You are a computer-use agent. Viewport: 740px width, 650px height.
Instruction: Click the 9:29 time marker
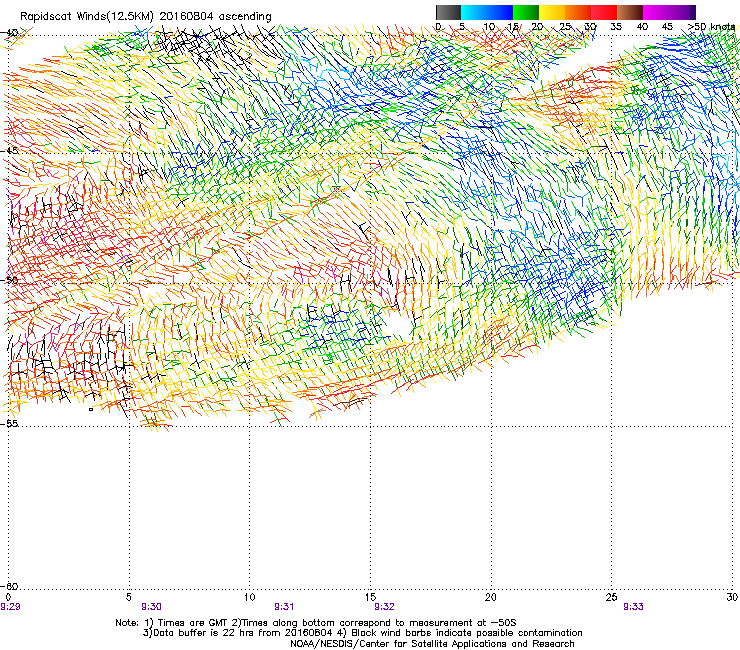[x=10, y=607]
